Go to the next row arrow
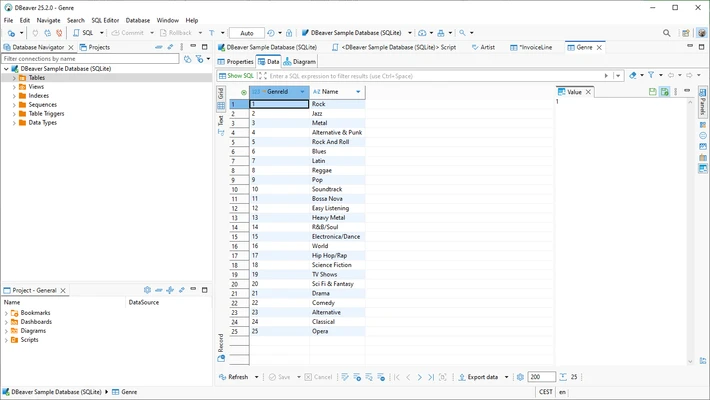This screenshot has width=710, height=400. pyautogui.click(x=419, y=377)
